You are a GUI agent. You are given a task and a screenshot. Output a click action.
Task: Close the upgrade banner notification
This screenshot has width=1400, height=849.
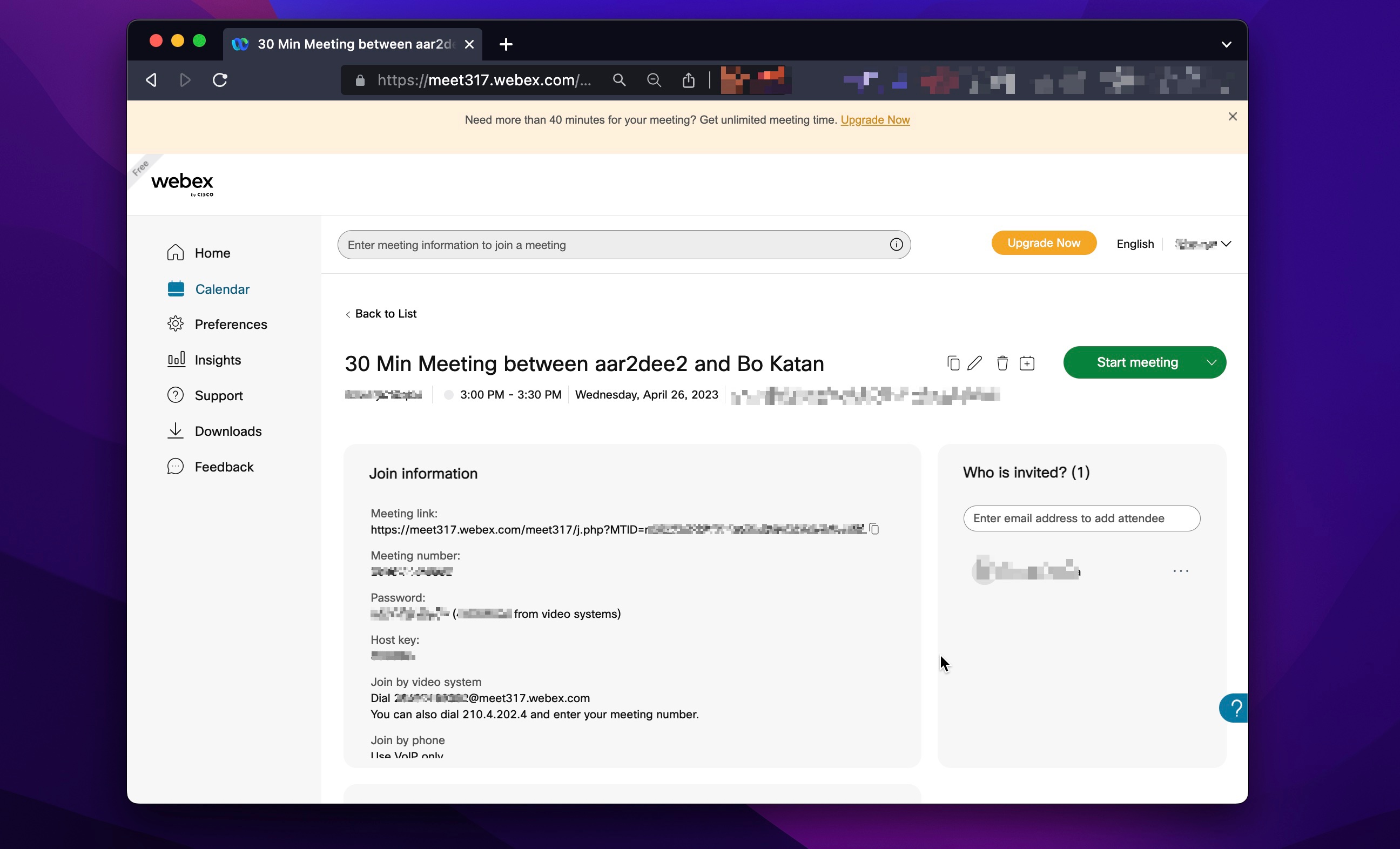(1233, 116)
